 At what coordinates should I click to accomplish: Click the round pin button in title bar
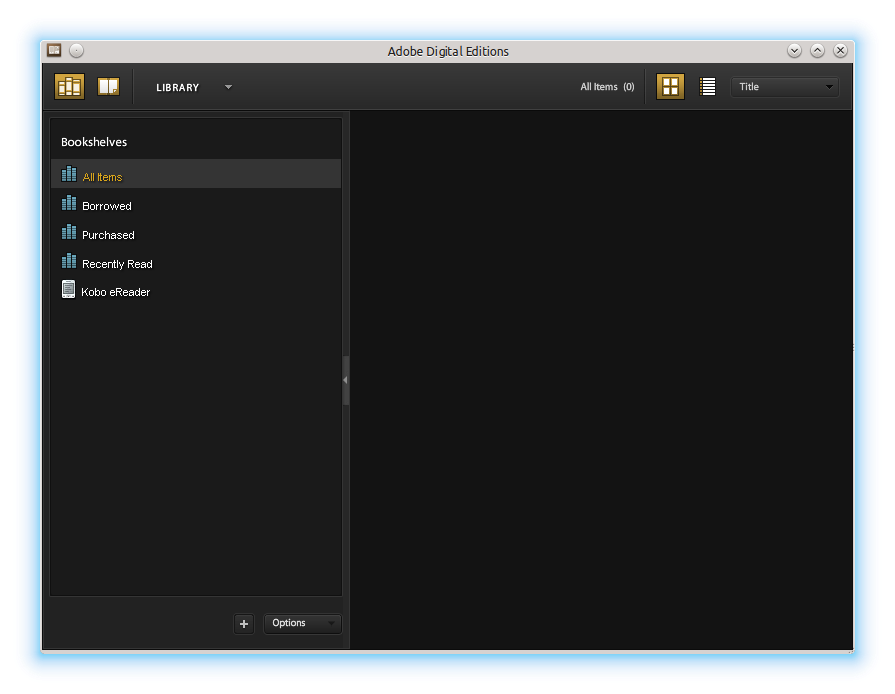[x=77, y=51]
